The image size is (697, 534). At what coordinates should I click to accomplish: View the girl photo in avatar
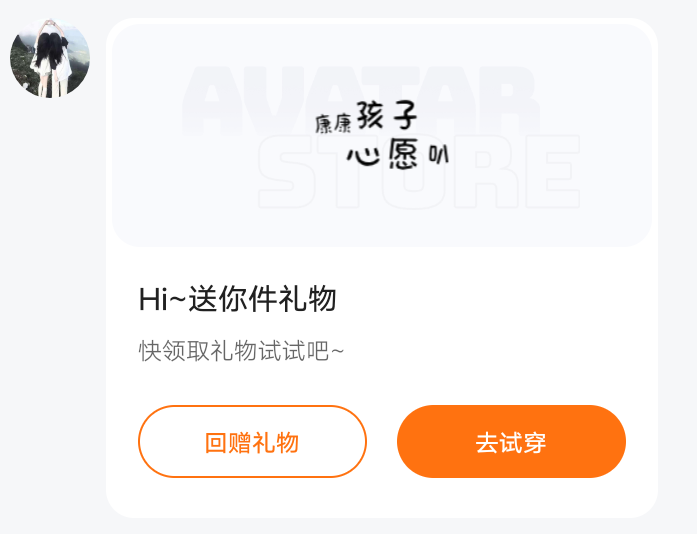(50, 58)
